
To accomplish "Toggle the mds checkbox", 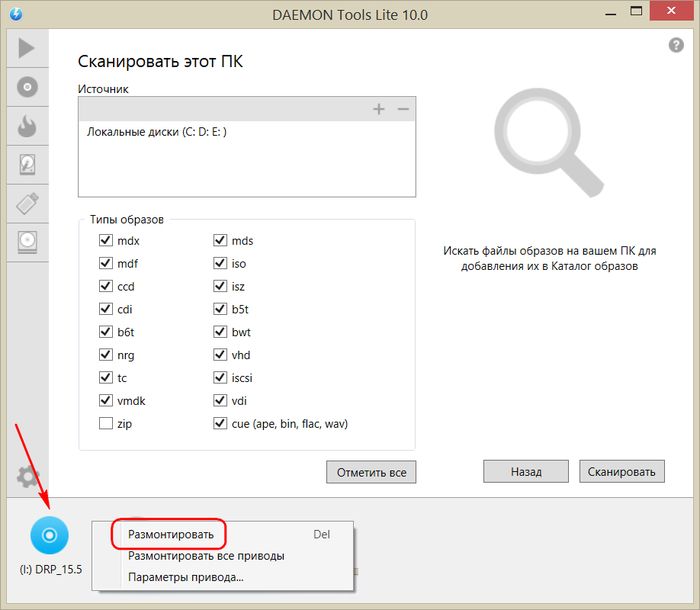I will tap(220, 240).
